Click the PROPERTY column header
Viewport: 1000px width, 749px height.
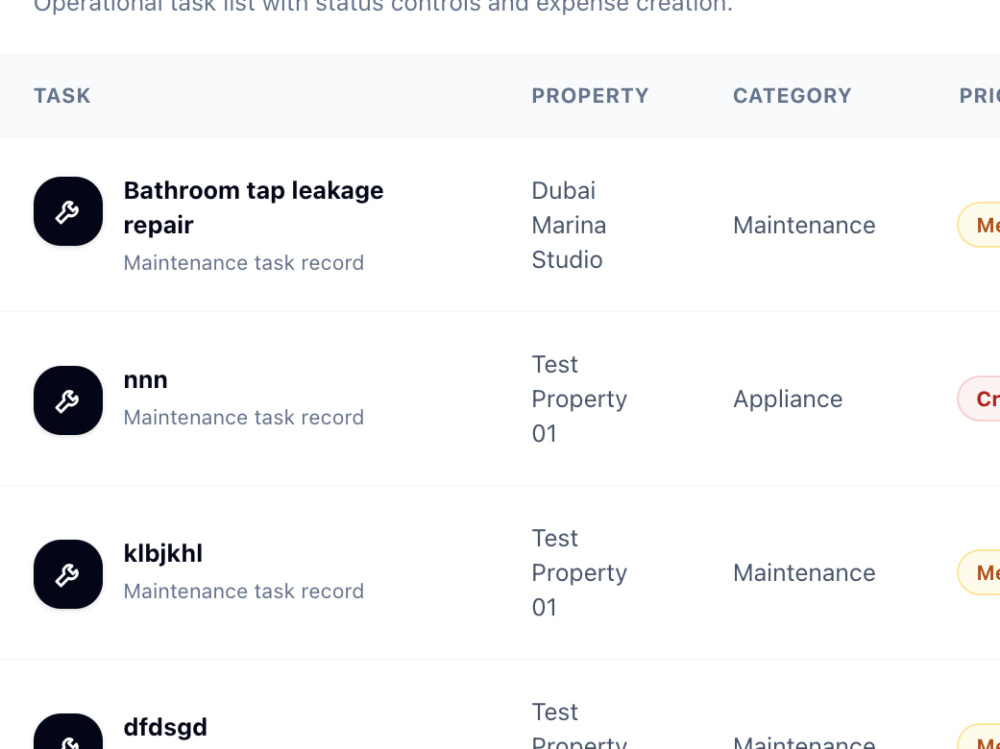pyautogui.click(x=590, y=96)
